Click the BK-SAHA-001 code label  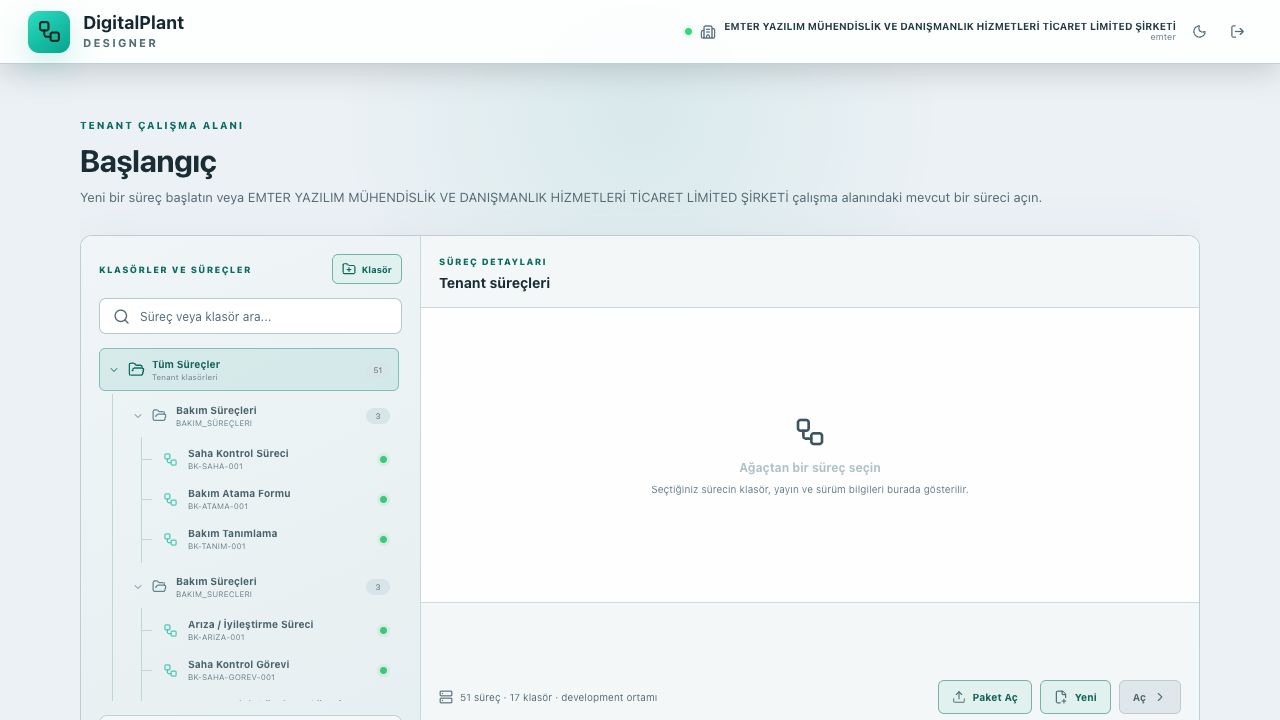pyautogui.click(x=215, y=466)
